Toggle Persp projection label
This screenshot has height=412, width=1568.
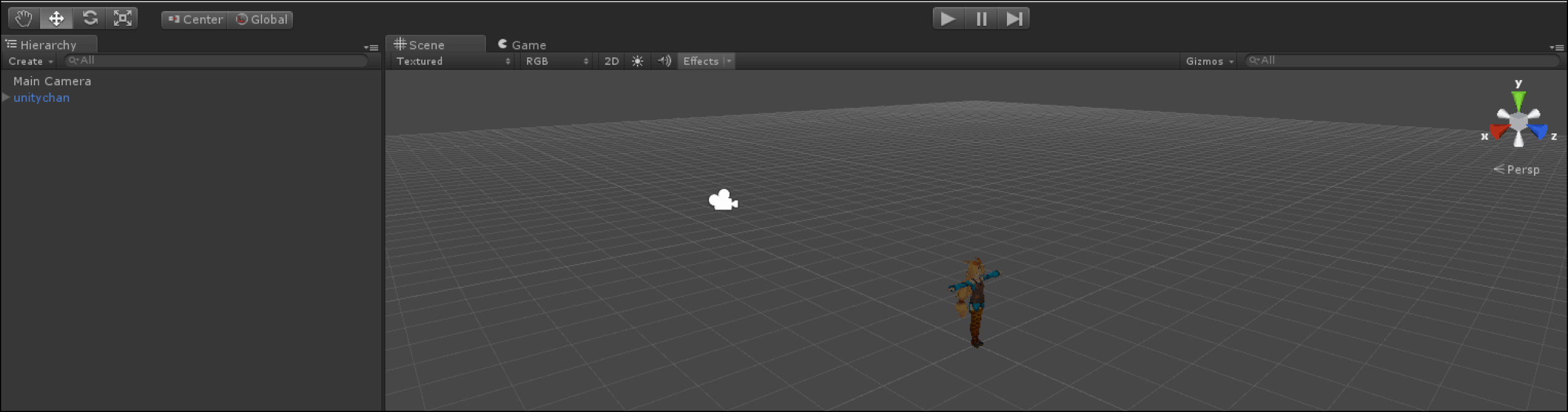[1516, 169]
